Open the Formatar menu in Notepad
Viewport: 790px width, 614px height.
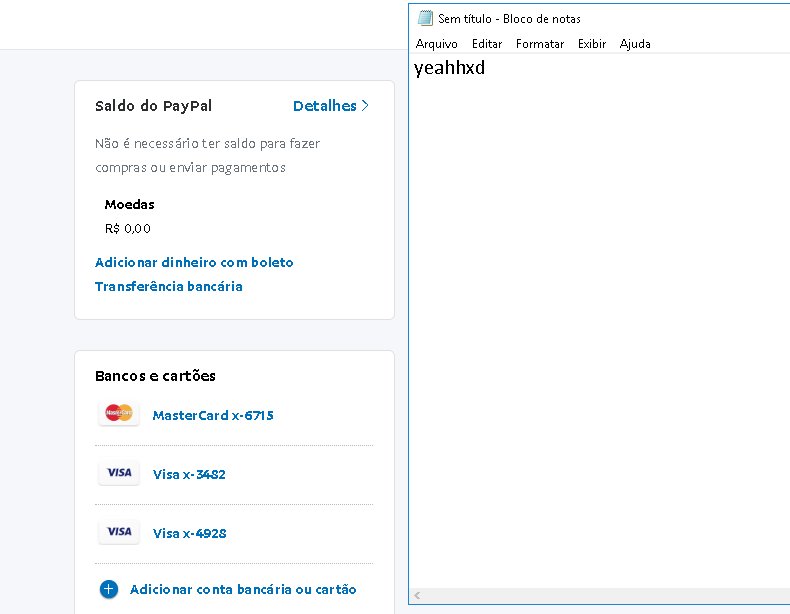[x=540, y=44]
